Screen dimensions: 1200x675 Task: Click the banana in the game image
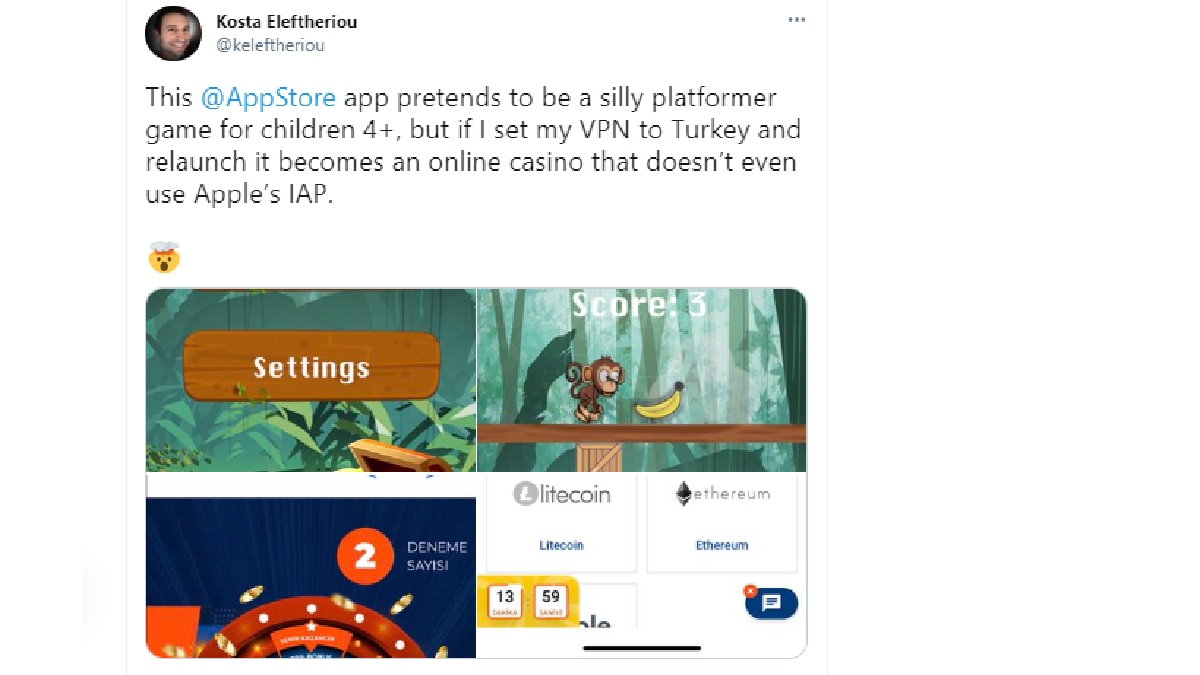point(660,401)
